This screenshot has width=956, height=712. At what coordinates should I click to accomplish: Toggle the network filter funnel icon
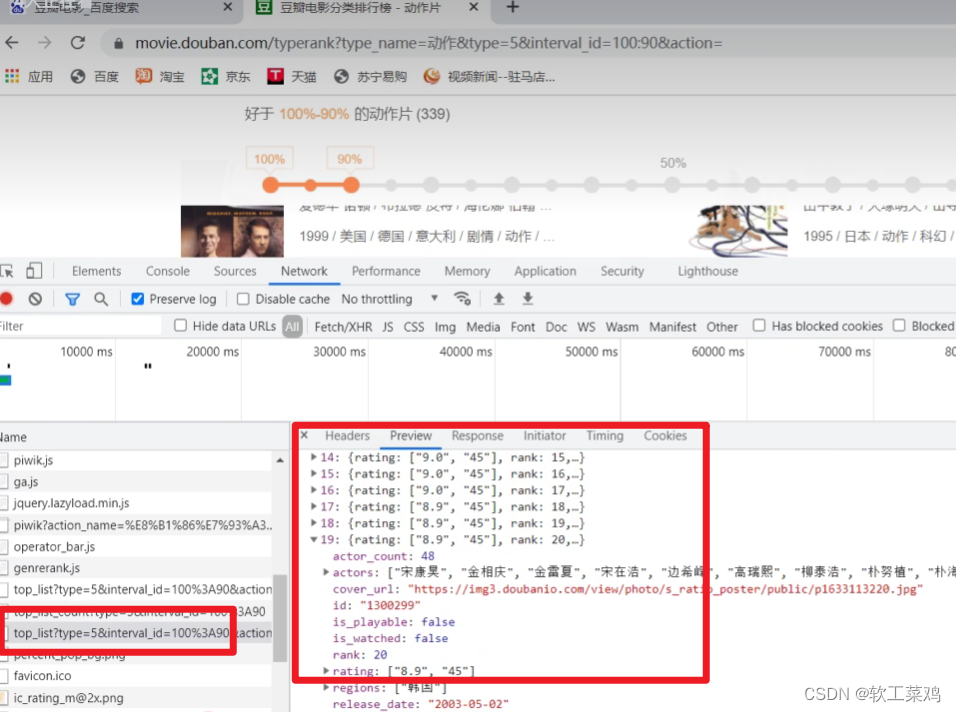click(x=73, y=299)
